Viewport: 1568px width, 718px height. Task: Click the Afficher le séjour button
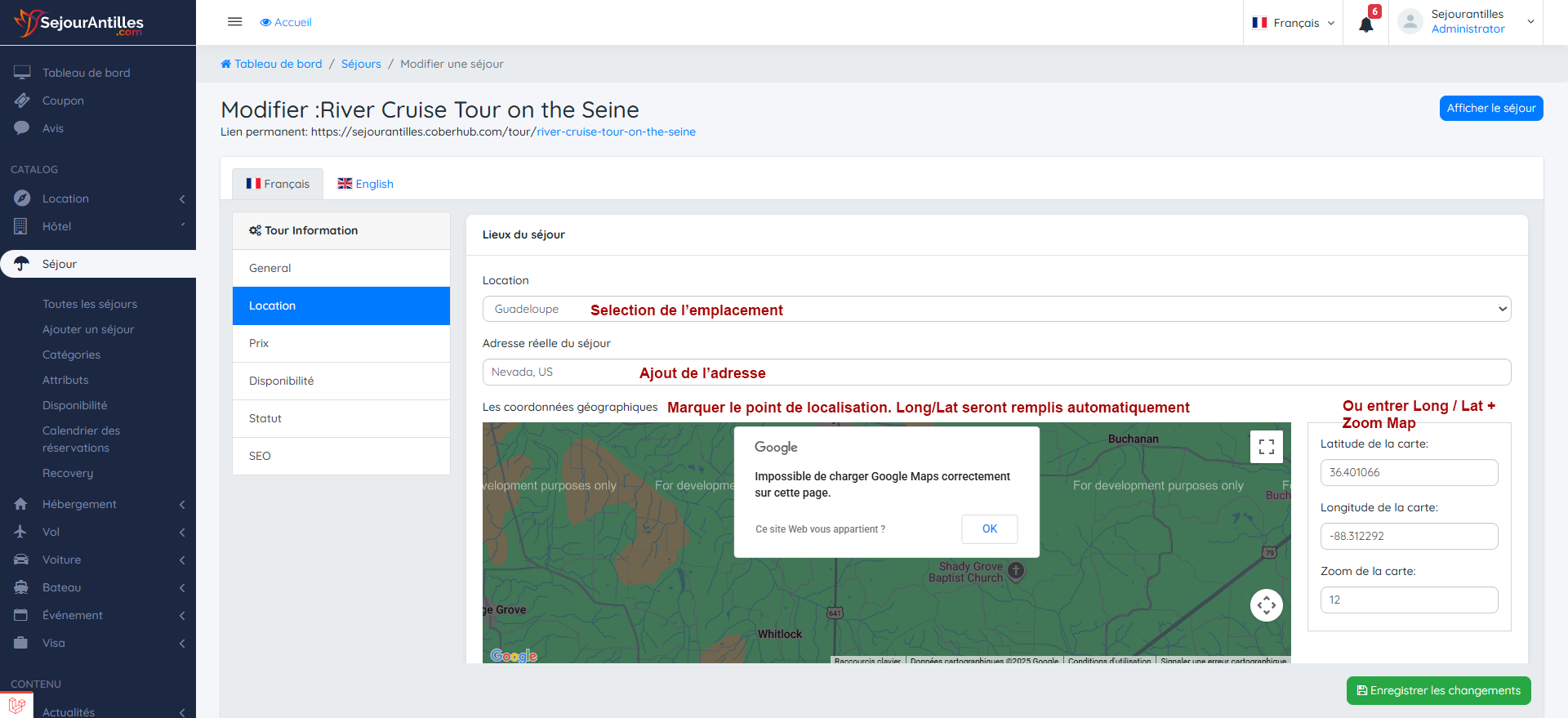coord(1490,108)
